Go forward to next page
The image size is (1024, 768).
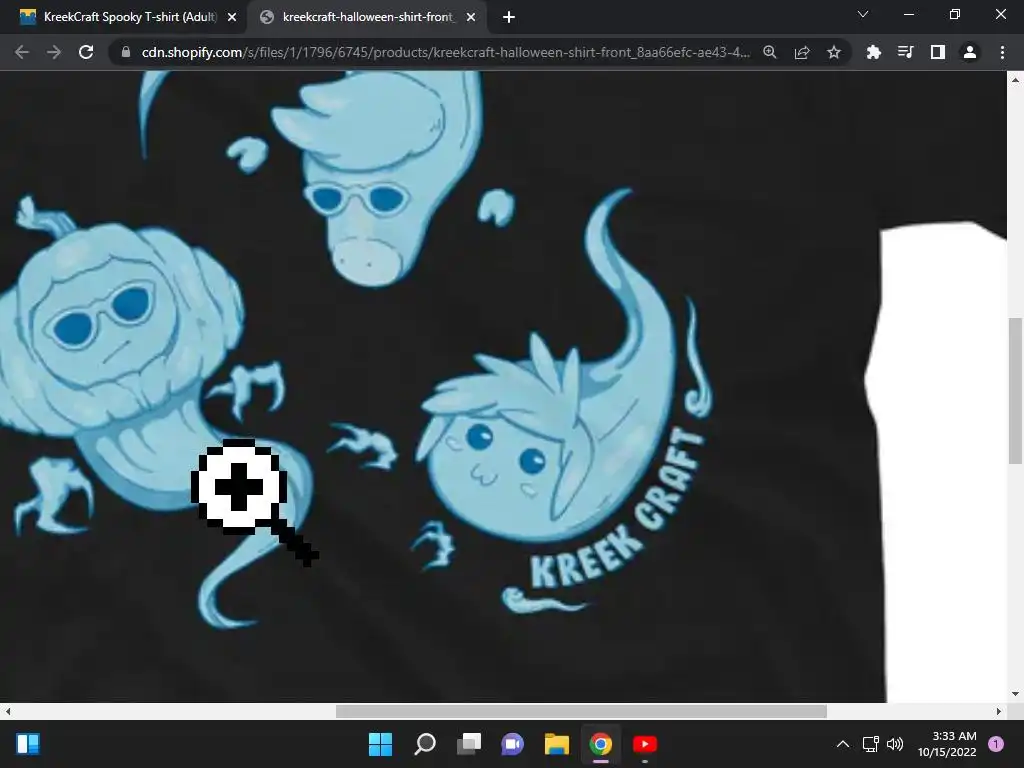point(54,52)
